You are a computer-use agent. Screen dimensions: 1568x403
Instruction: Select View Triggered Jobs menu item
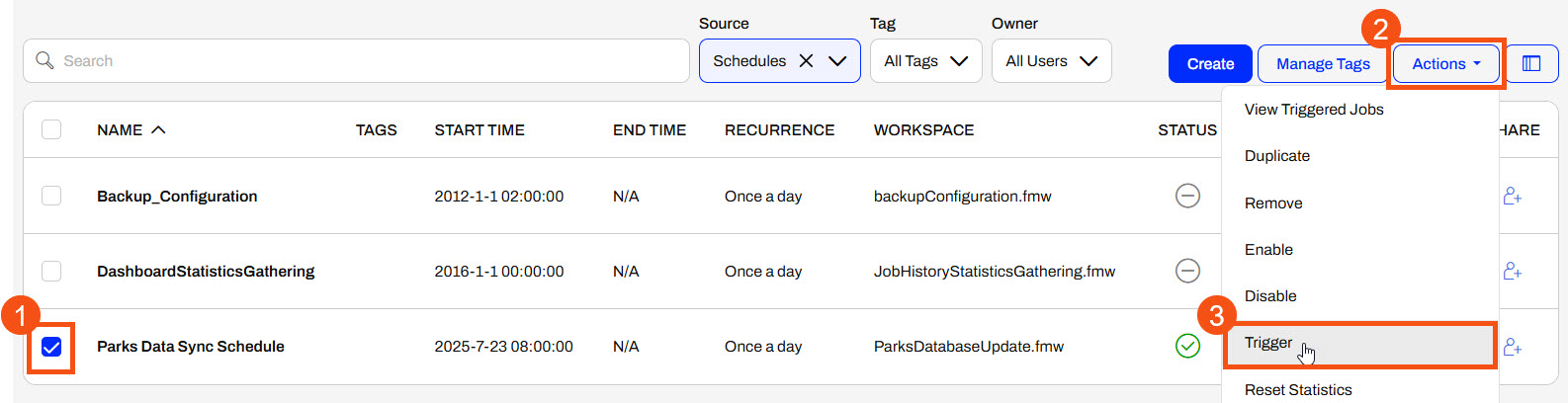(1313, 110)
